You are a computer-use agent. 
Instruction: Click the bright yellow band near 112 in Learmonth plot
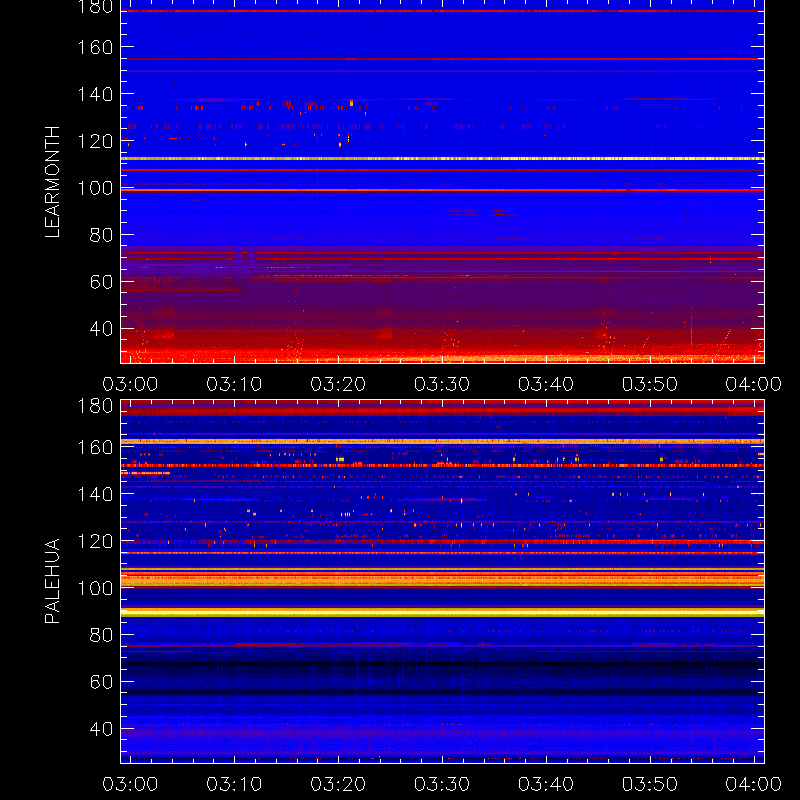point(442,159)
